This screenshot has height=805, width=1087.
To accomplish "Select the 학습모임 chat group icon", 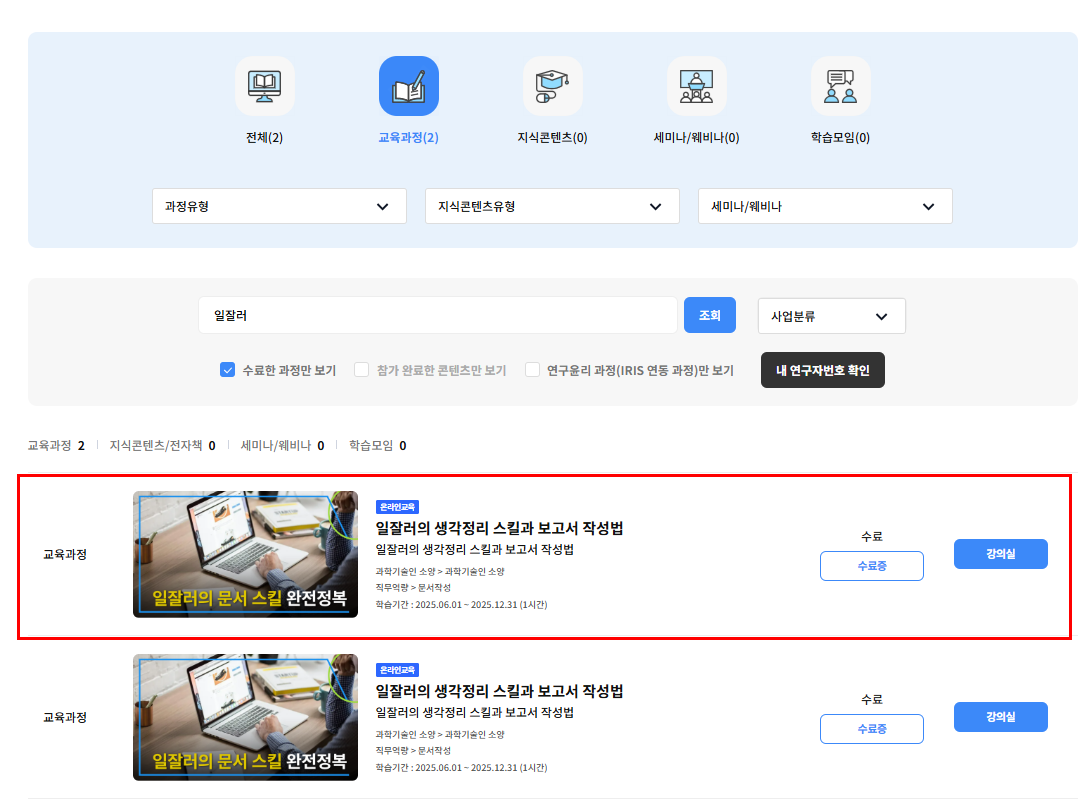I will [840, 86].
